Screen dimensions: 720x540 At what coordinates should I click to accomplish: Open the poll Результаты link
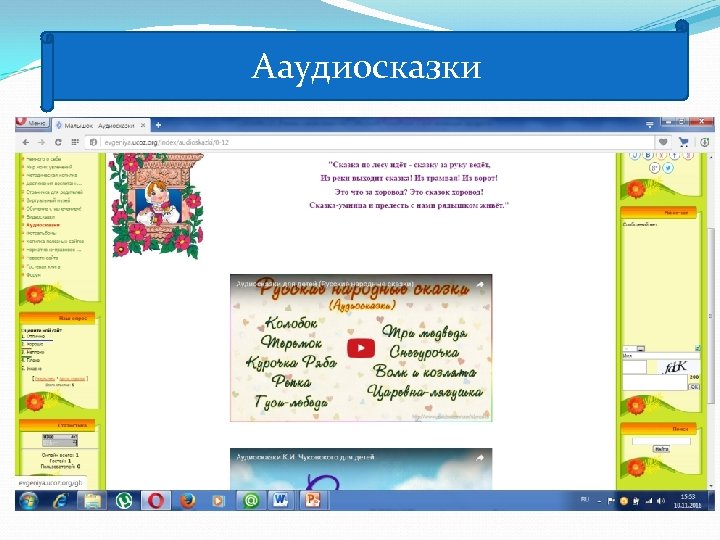[45, 379]
